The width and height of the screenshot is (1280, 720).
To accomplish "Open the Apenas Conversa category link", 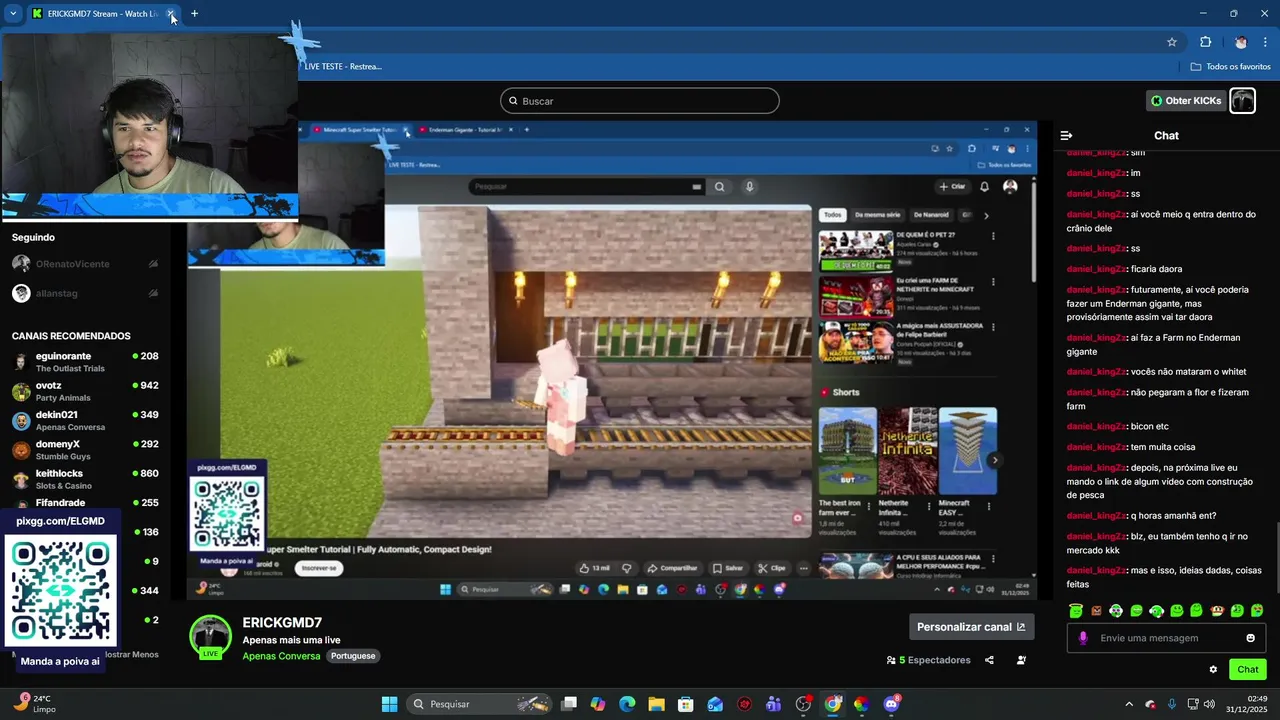I will [x=281, y=656].
